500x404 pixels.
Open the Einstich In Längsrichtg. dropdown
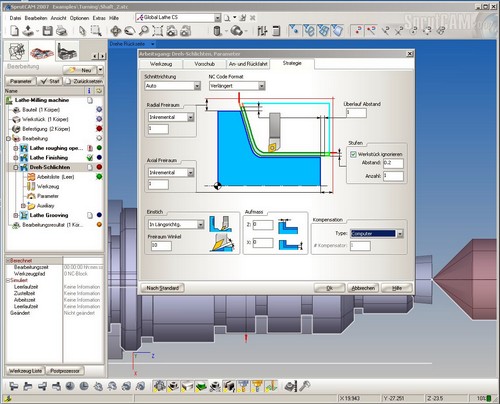coord(200,225)
